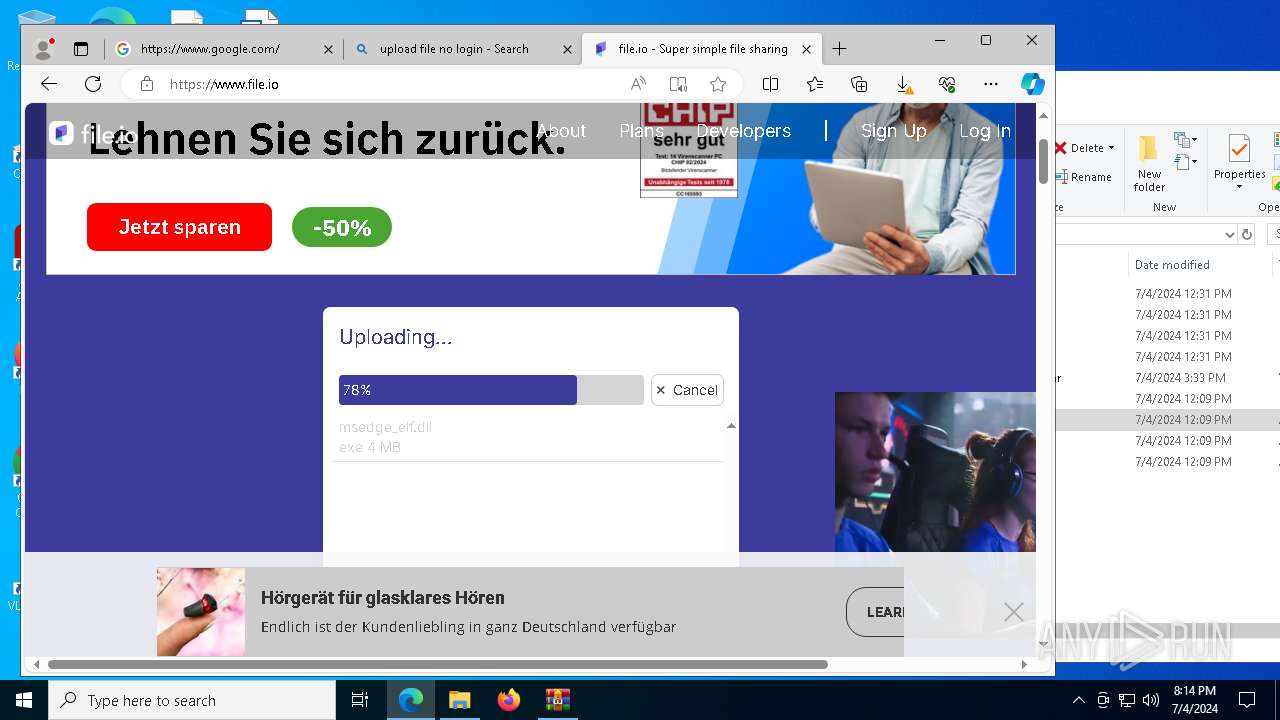The height and width of the screenshot is (720, 1280).
Task: Sort by Date modified column in Explorer
Action: 1172,265
